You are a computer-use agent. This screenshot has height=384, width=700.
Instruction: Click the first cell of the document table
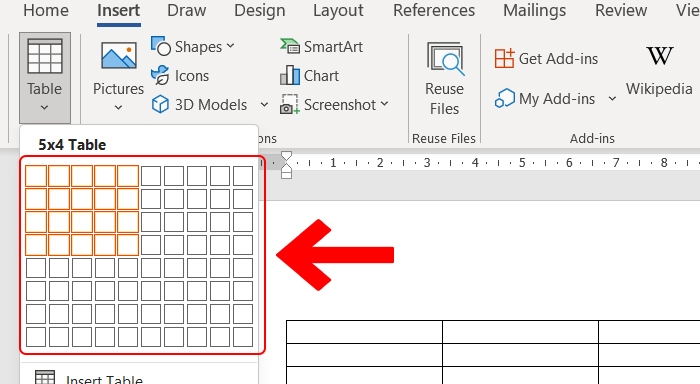[x=364, y=332]
